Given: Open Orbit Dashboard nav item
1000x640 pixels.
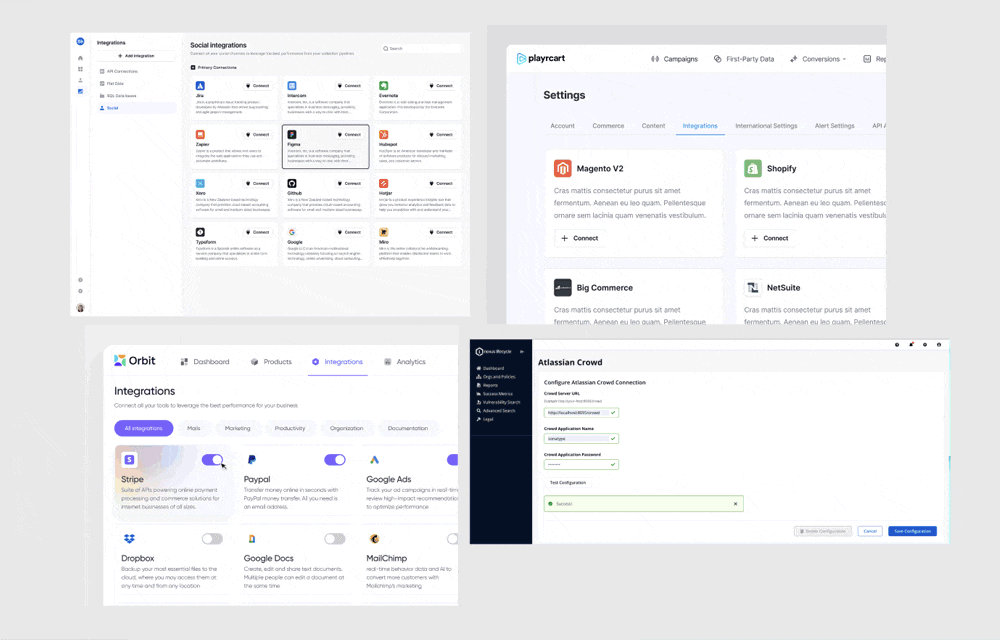Looking at the screenshot, I should click(x=205, y=361).
